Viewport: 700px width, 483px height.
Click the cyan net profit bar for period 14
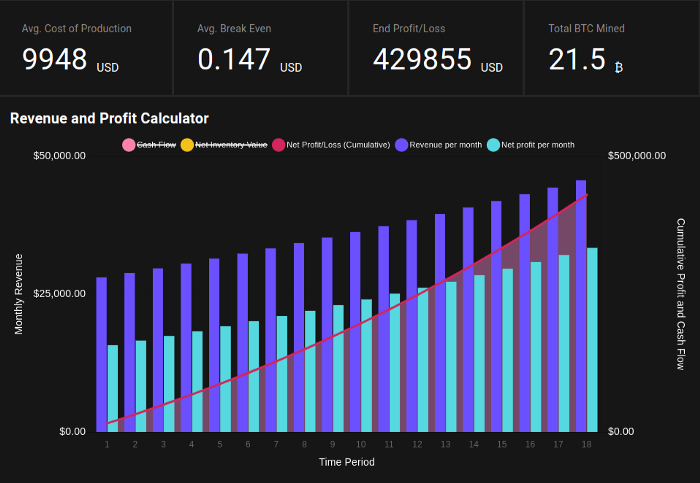[x=479, y=354]
